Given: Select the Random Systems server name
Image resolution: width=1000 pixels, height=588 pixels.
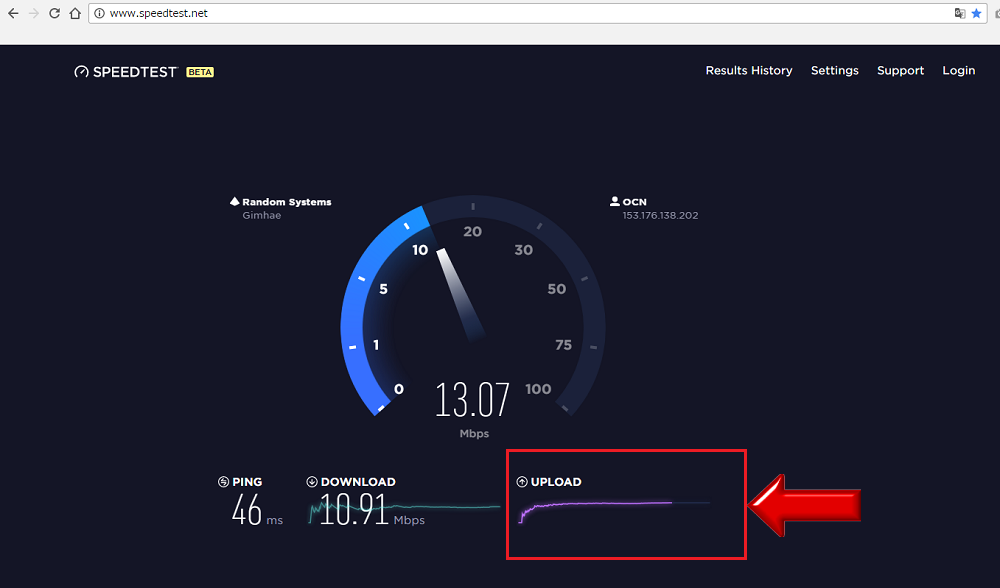Looking at the screenshot, I should click(x=286, y=202).
